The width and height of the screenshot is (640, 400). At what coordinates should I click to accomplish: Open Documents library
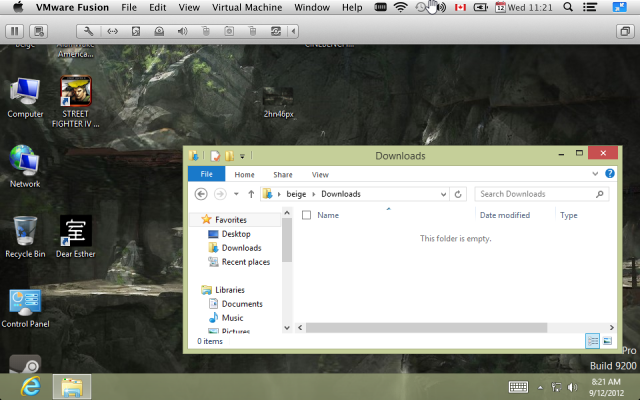click(x=242, y=304)
